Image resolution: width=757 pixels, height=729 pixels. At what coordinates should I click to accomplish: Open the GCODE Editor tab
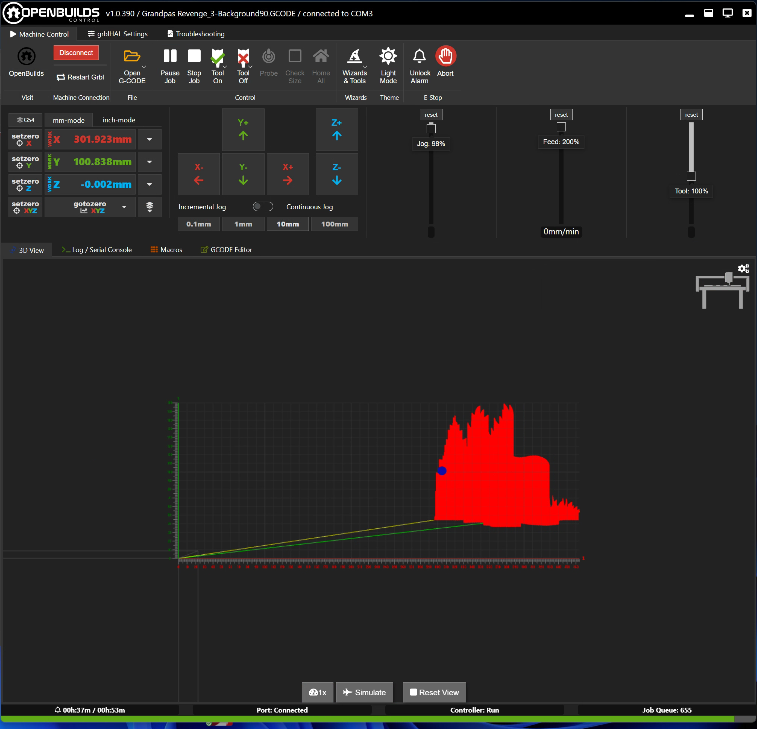click(x=227, y=249)
